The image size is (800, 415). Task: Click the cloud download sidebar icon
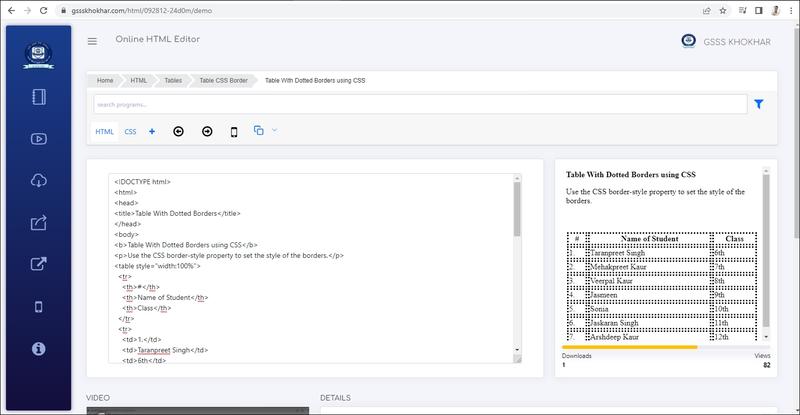coord(39,181)
